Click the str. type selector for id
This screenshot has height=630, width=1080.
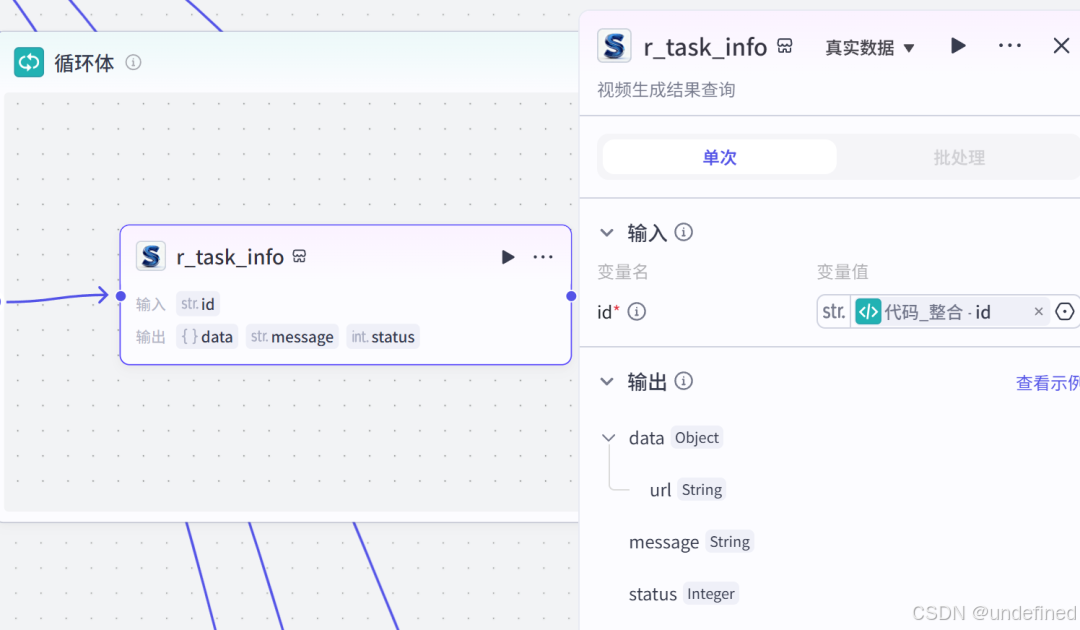(x=833, y=312)
